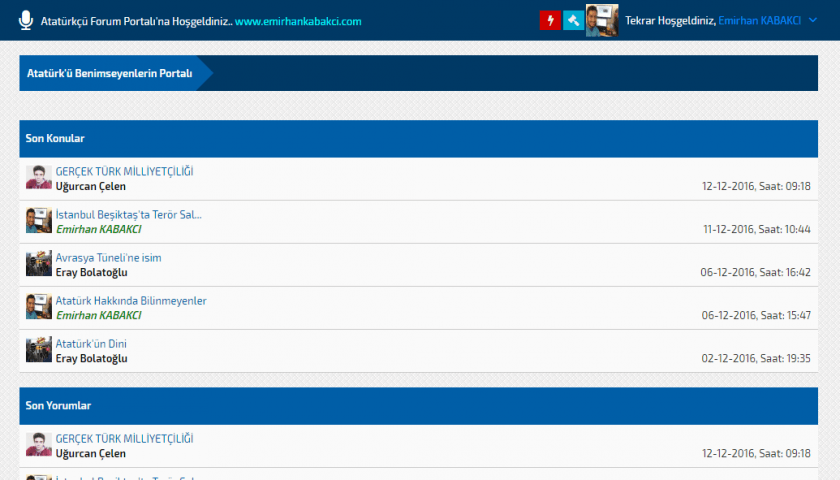Click avatar next to Atatürk'ün Dini topic
The height and width of the screenshot is (480, 840).
click(x=39, y=350)
